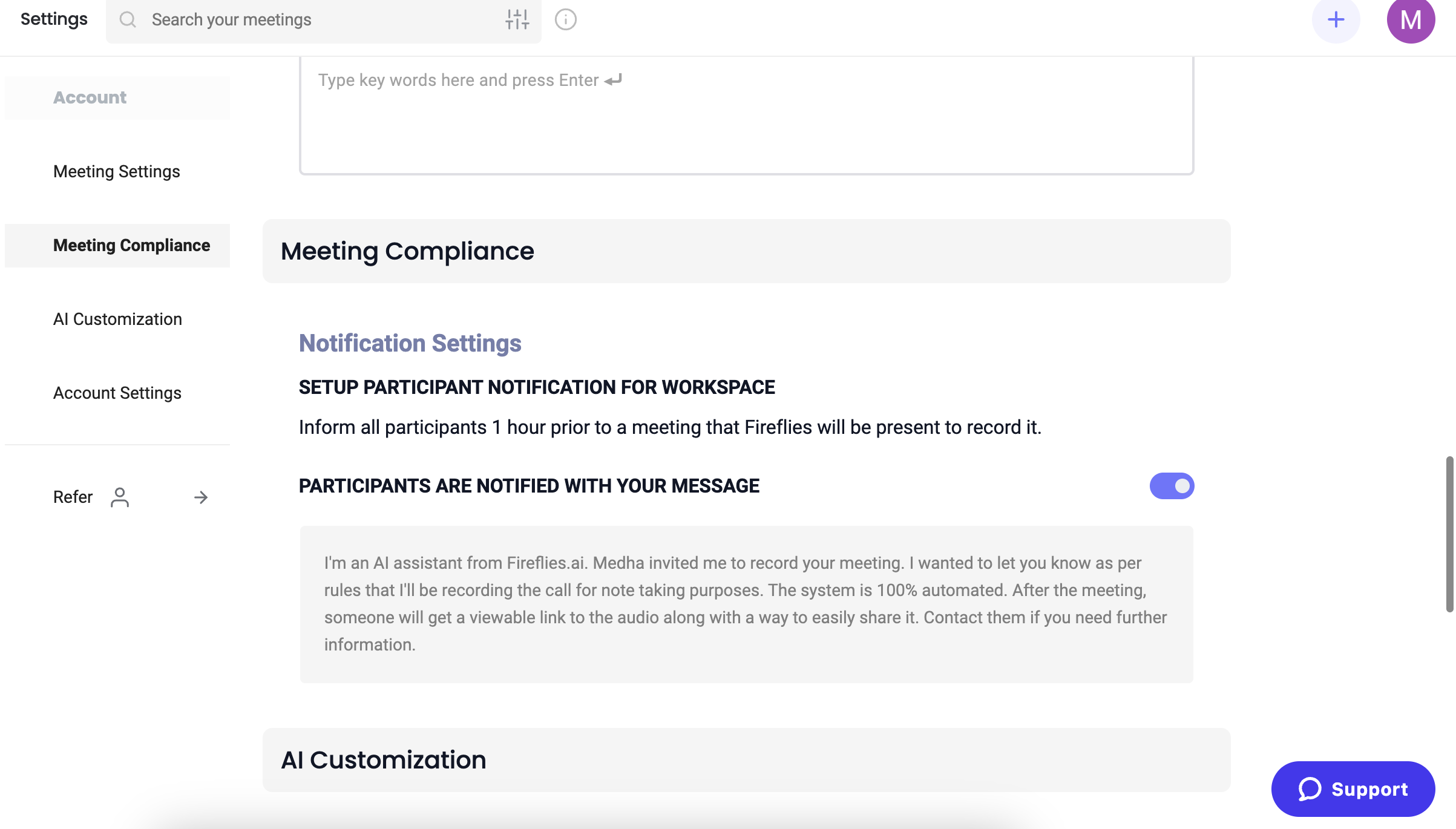
Task: Click the chat bubble icon on Support button
Action: click(x=1309, y=788)
